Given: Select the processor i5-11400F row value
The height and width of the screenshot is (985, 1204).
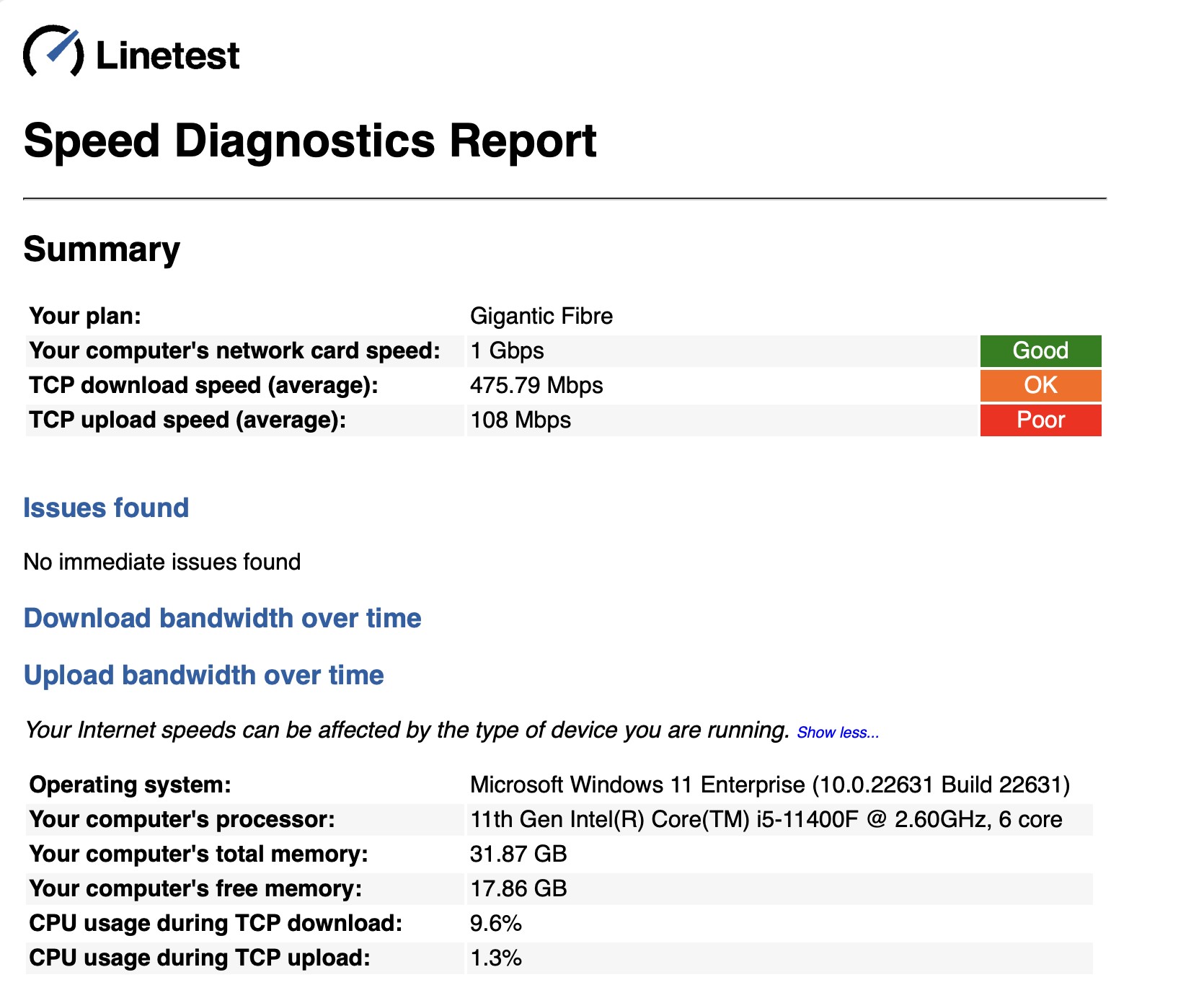Looking at the screenshot, I should (x=766, y=819).
